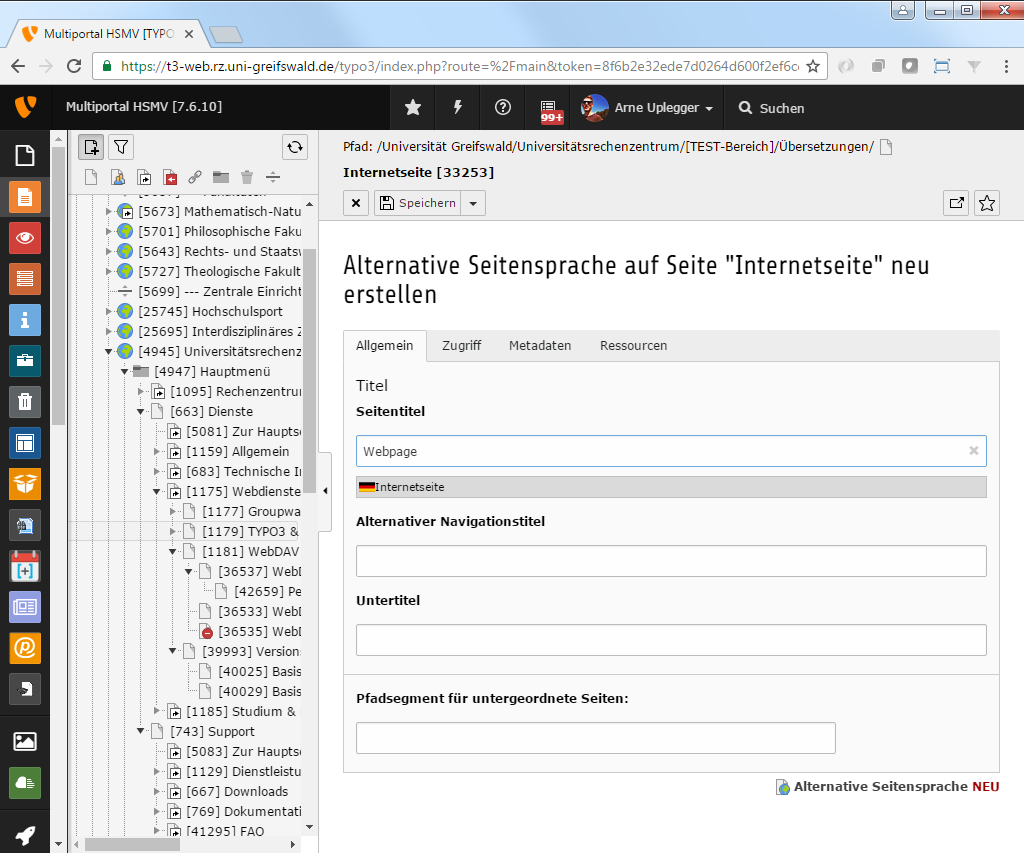1024x853 pixels.
Task: Click the bookmarks star in top bar
Action: coord(412,108)
